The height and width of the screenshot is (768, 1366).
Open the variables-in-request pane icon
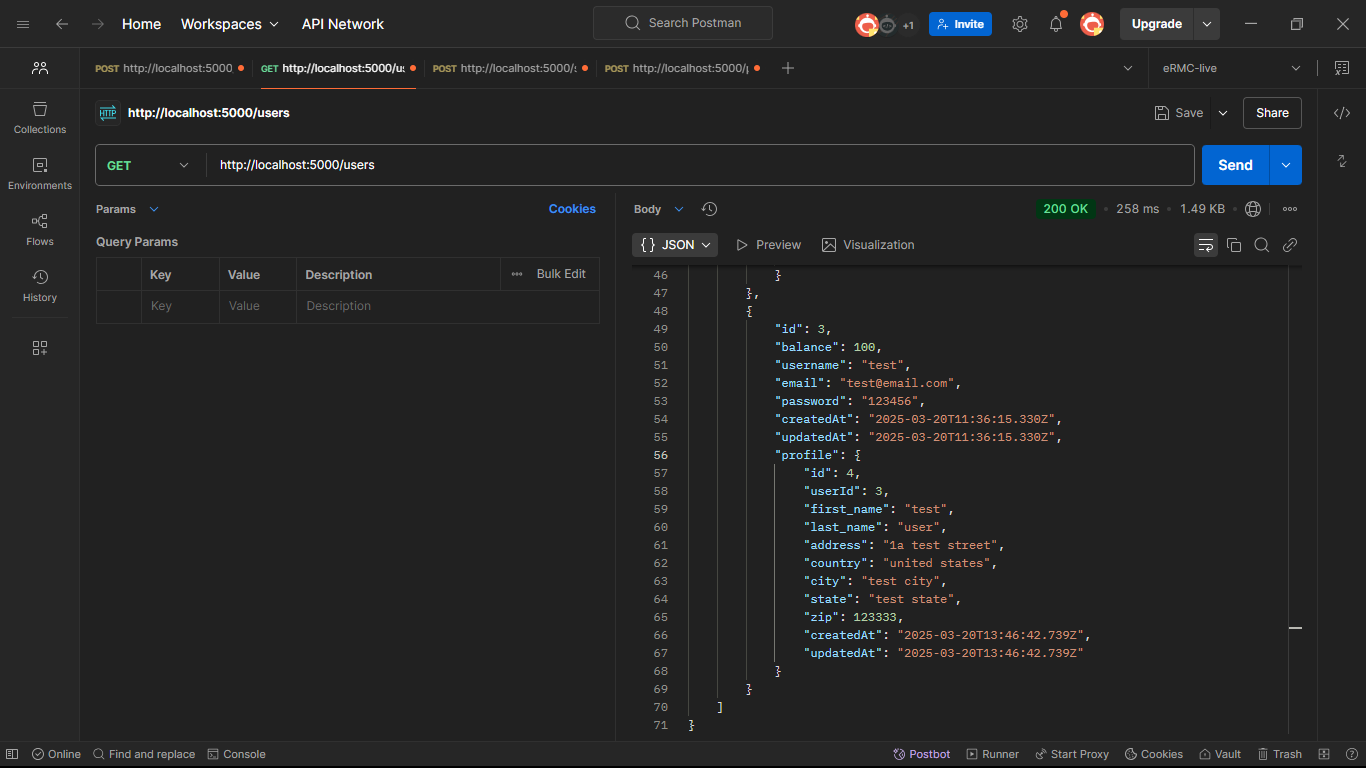tap(1342, 68)
